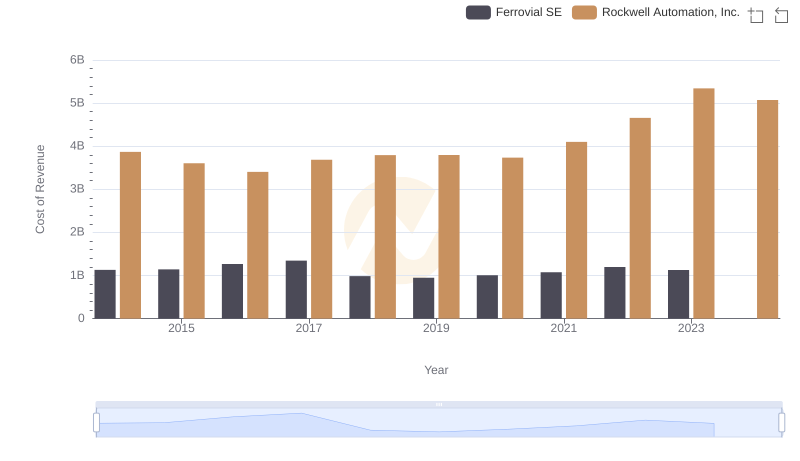This screenshot has width=800, height=461.
Task: Click the Ferrovial bar for 2019
Action: pyautogui.click(x=424, y=297)
